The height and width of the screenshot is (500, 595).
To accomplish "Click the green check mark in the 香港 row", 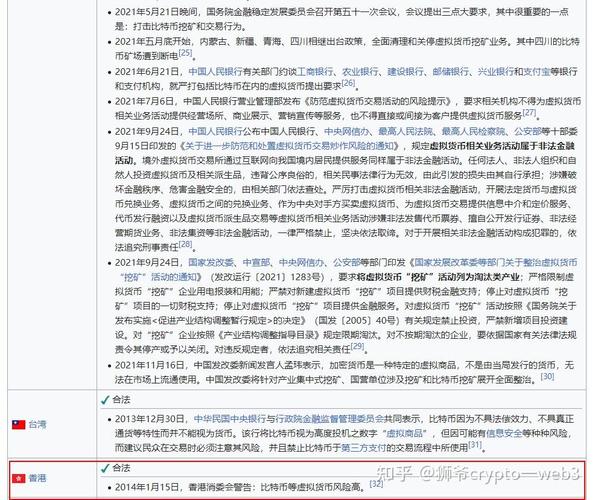I will [105, 468].
